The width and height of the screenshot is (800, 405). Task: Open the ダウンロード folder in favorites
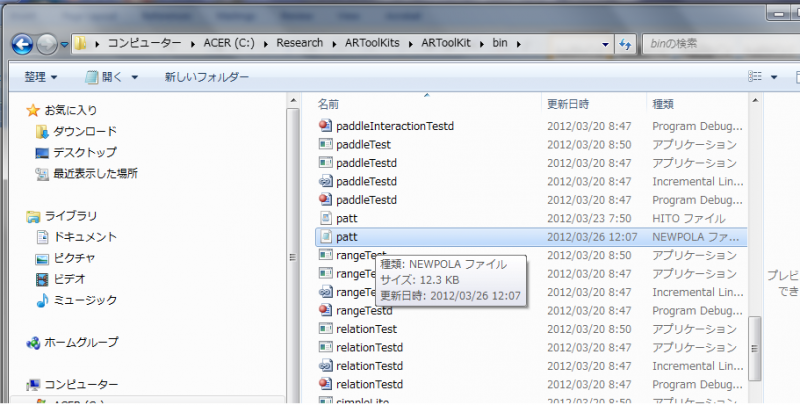point(84,131)
